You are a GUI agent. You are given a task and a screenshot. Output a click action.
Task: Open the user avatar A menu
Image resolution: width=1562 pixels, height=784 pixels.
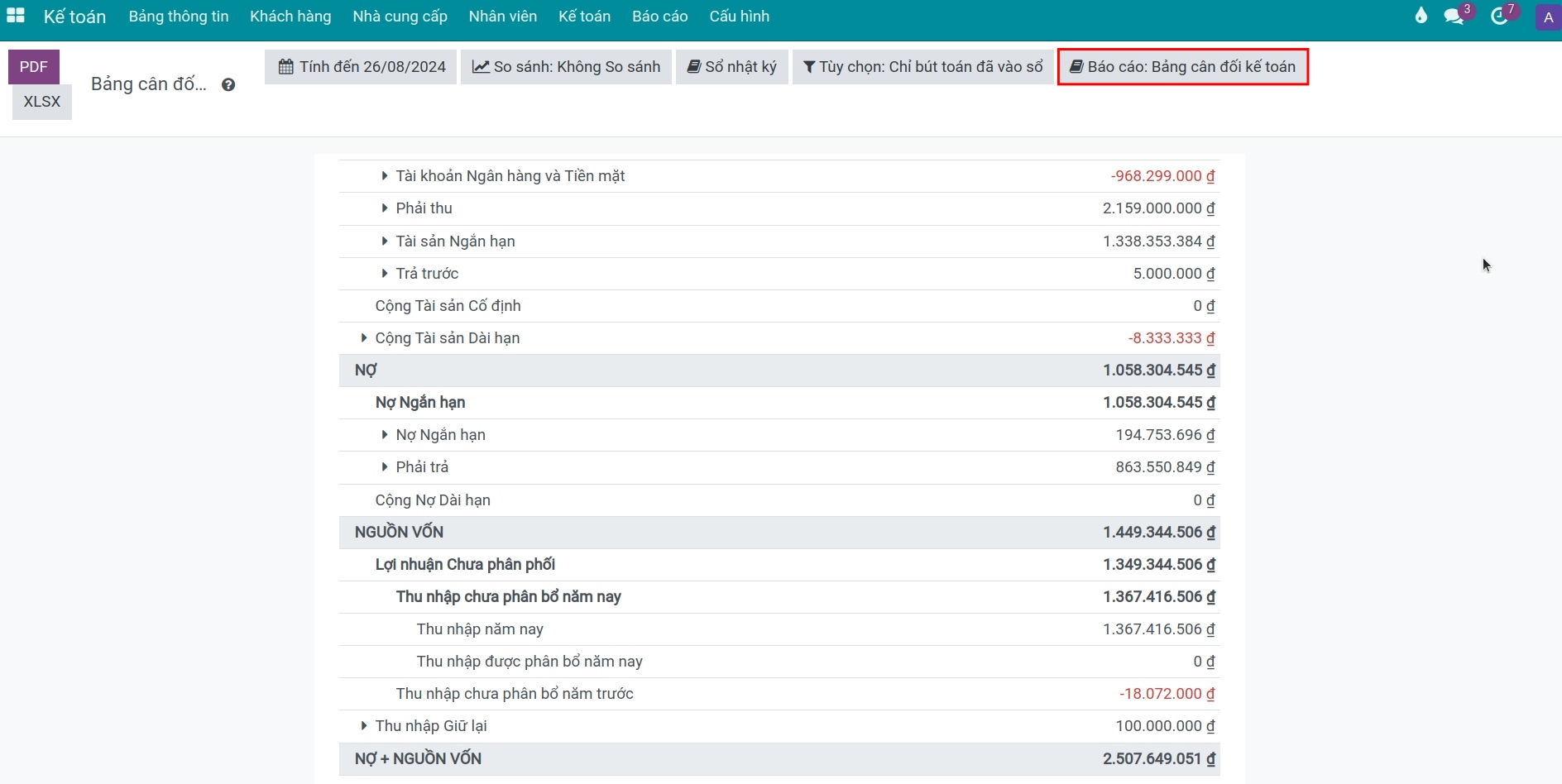point(1548,17)
